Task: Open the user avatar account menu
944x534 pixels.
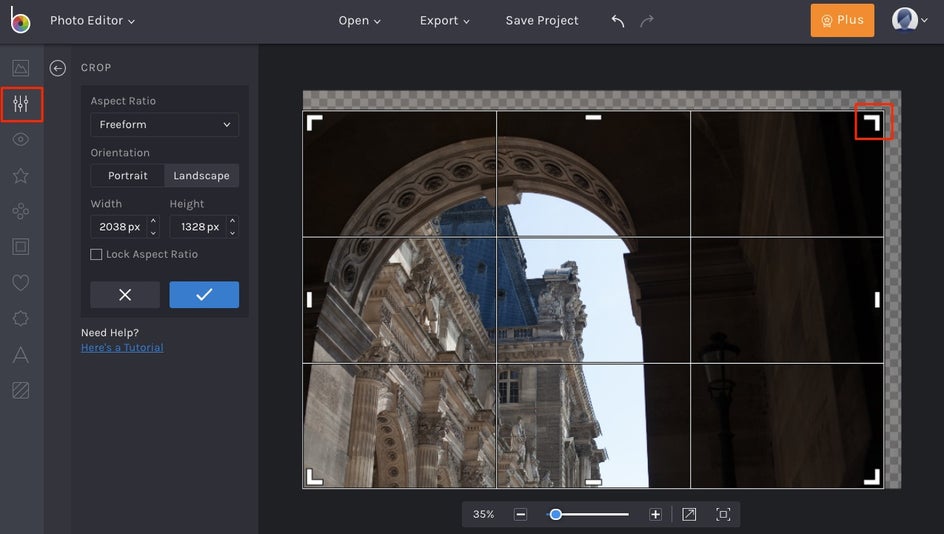Action: click(x=904, y=21)
